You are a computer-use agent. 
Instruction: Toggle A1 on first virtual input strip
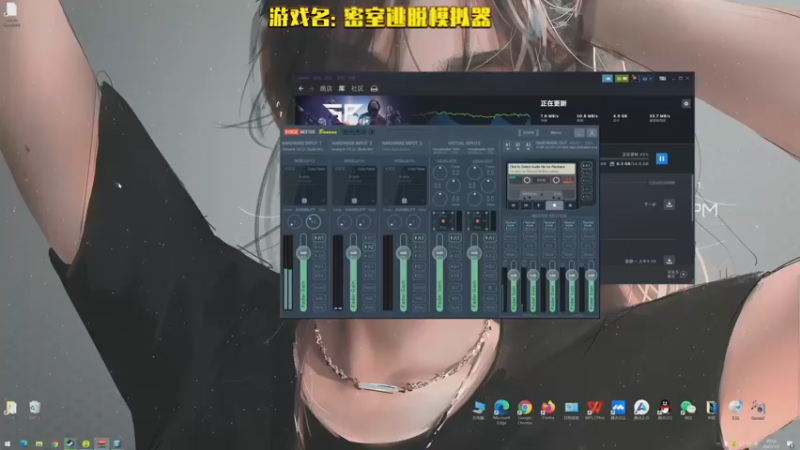pos(455,238)
